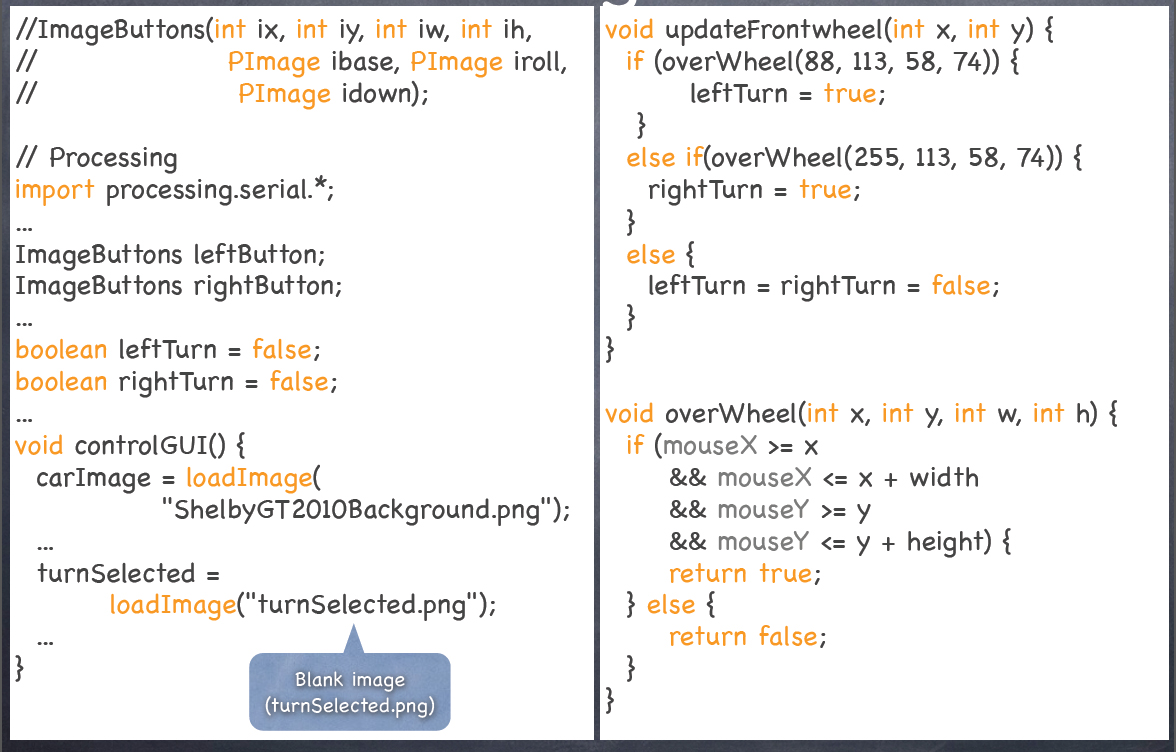Click the '} else {' line in overWheel
The width and height of the screenshot is (1176, 752).
pos(671,605)
